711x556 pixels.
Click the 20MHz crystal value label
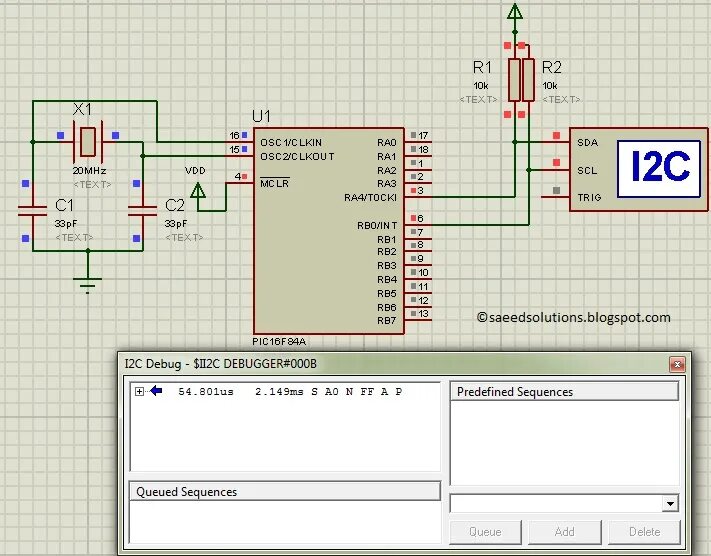(89, 171)
